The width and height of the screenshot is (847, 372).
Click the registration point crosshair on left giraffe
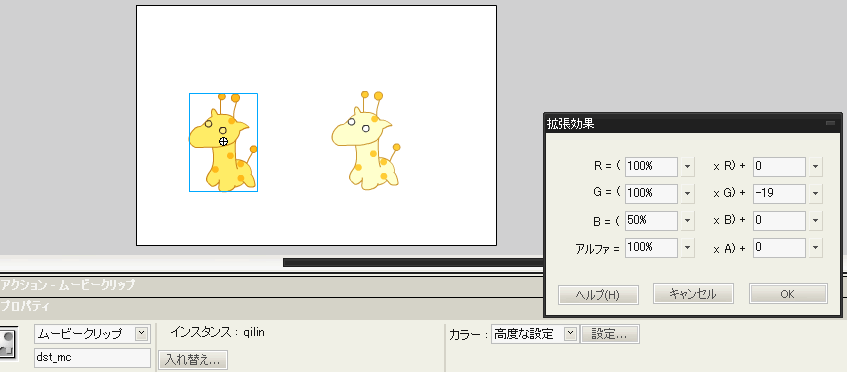tap(223, 141)
